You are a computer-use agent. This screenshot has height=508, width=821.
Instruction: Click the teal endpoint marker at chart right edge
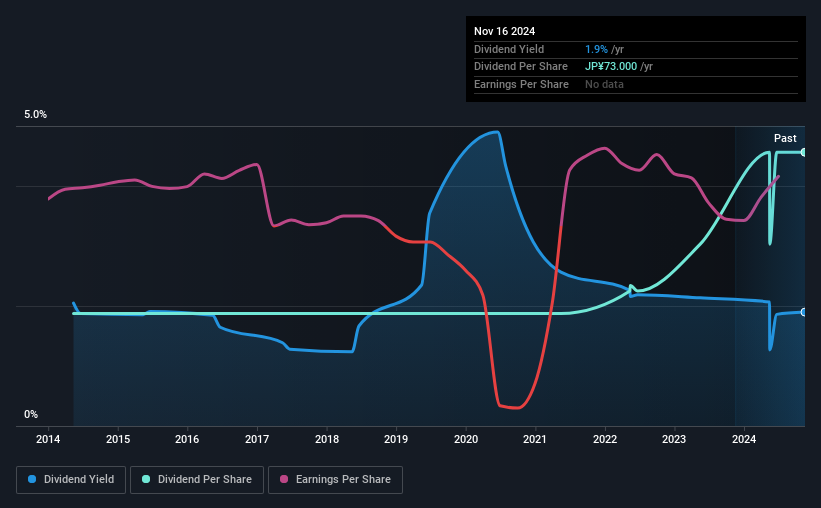pyautogui.click(x=803, y=152)
